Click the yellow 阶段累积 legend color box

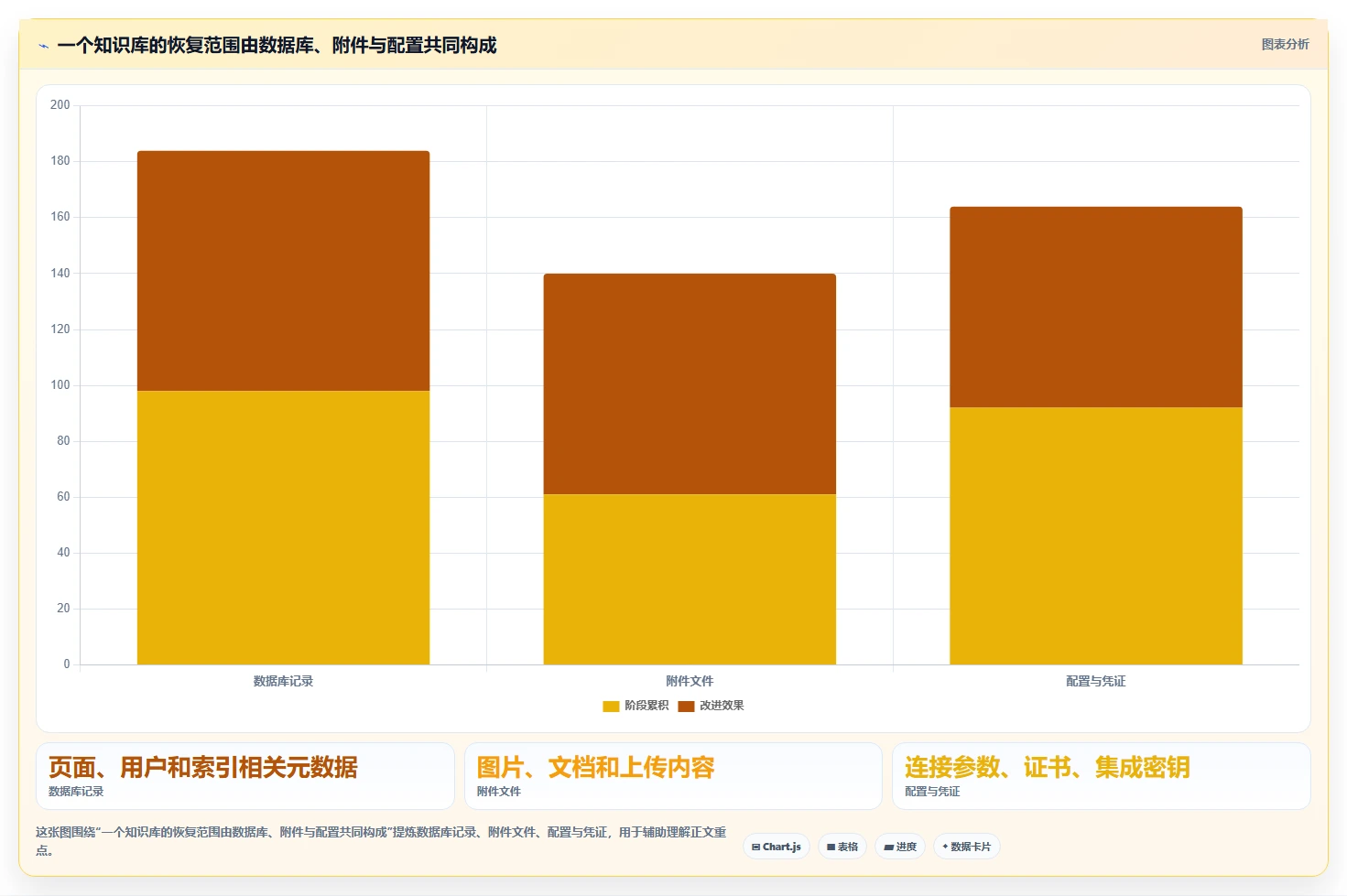[611, 706]
